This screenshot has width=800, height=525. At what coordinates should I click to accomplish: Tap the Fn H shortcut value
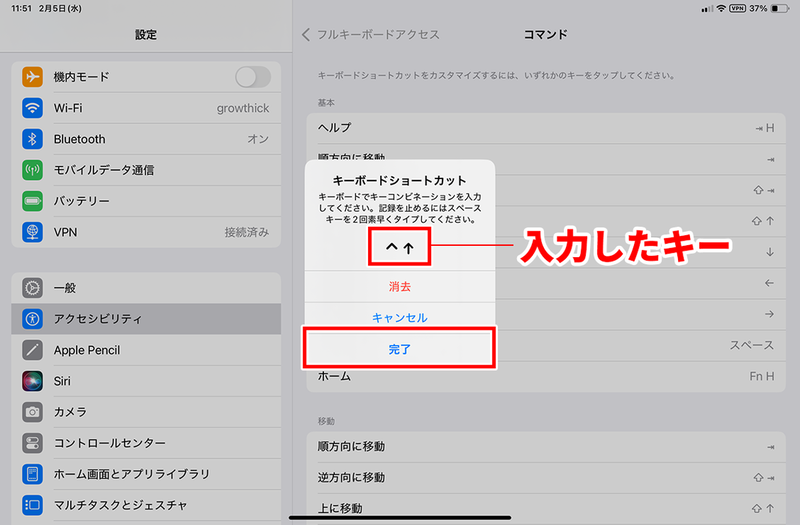click(762, 377)
